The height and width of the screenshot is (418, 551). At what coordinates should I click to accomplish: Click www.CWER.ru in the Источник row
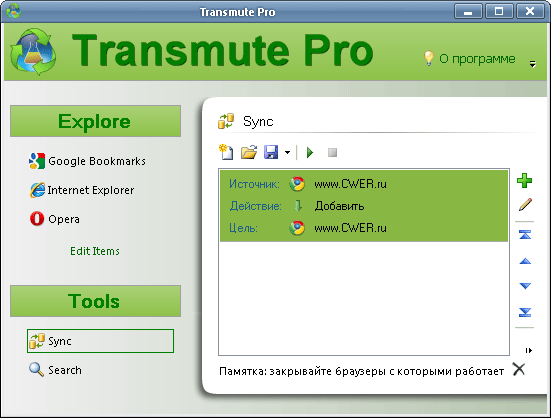click(350, 184)
